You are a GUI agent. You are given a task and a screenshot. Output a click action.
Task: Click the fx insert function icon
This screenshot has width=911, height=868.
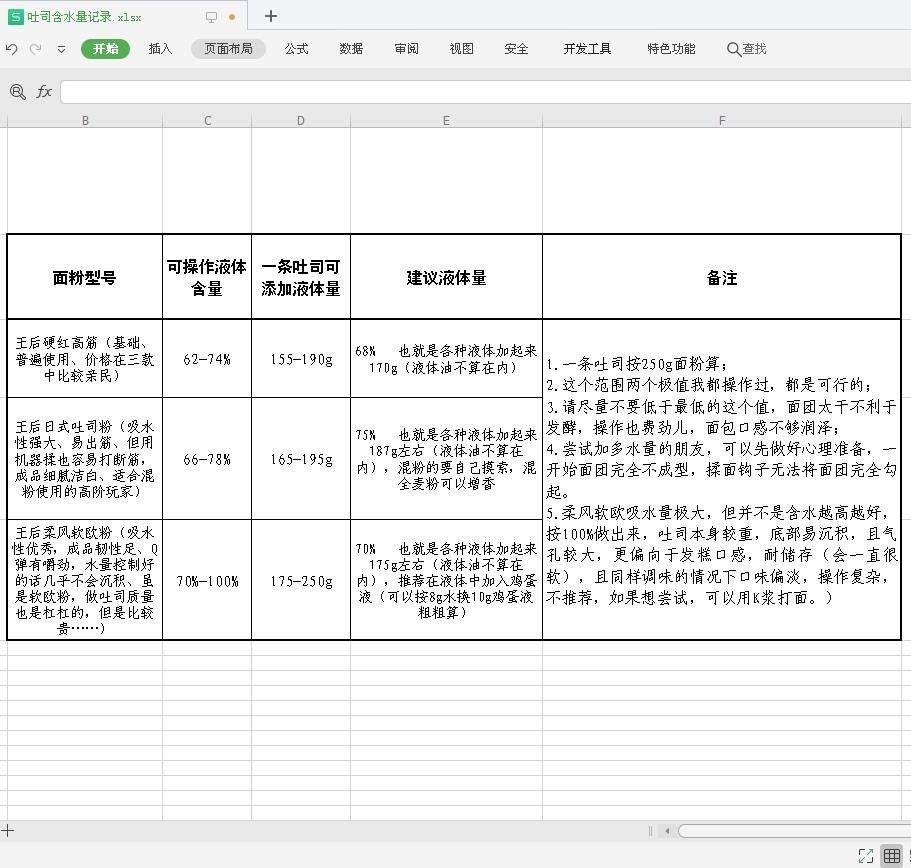(x=43, y=91)
